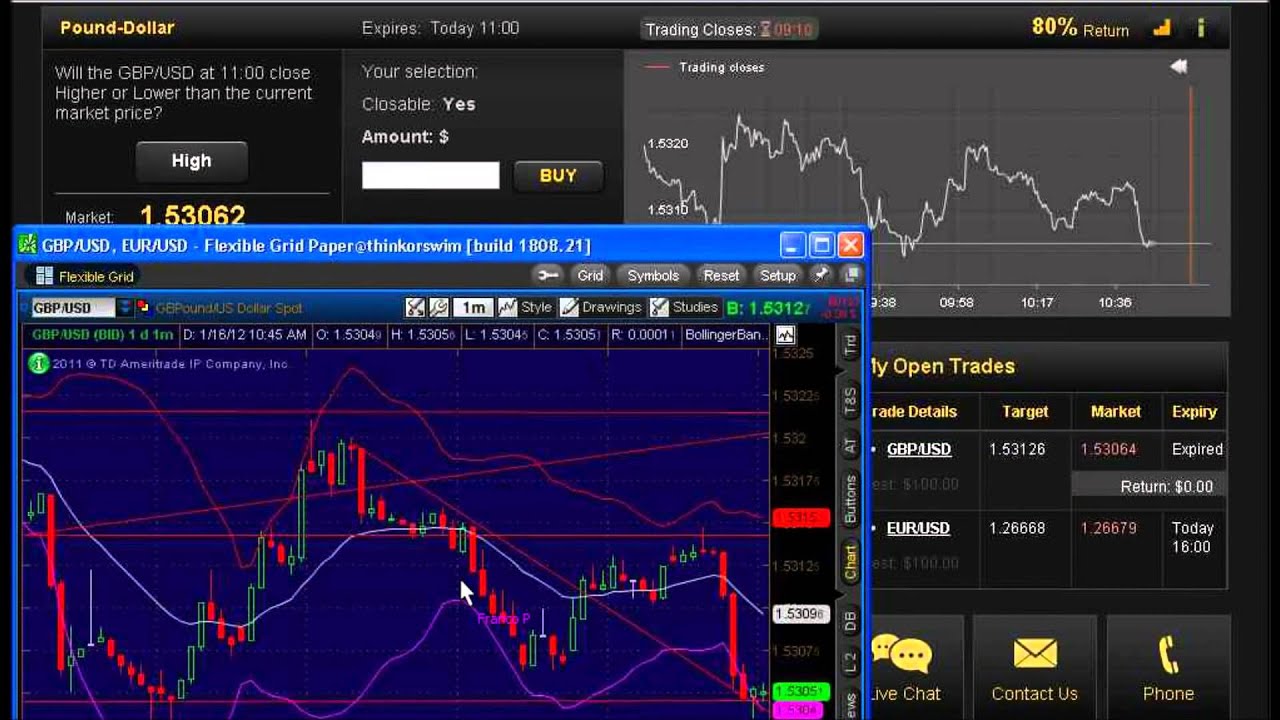1280x720 pixels.
Task: Click the Flexible Grid layout icon
Action: point(44,276)
